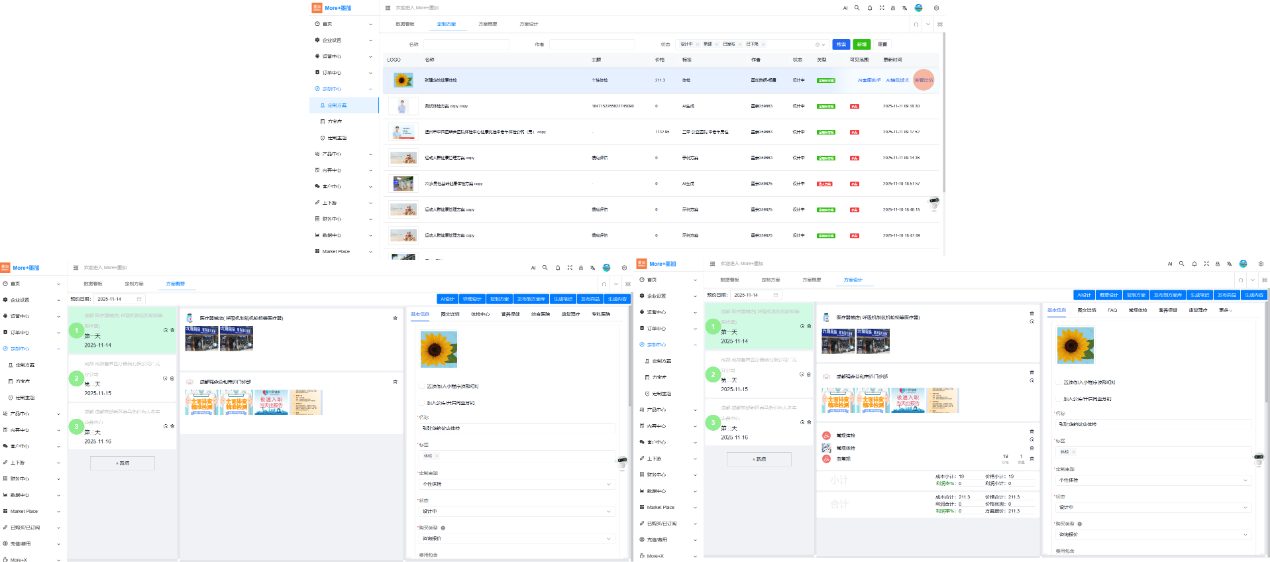Tick the first checkbox under the sunflower in the bottom-right window
This screenshot has width=1270, height=562.
[1059, 381]
